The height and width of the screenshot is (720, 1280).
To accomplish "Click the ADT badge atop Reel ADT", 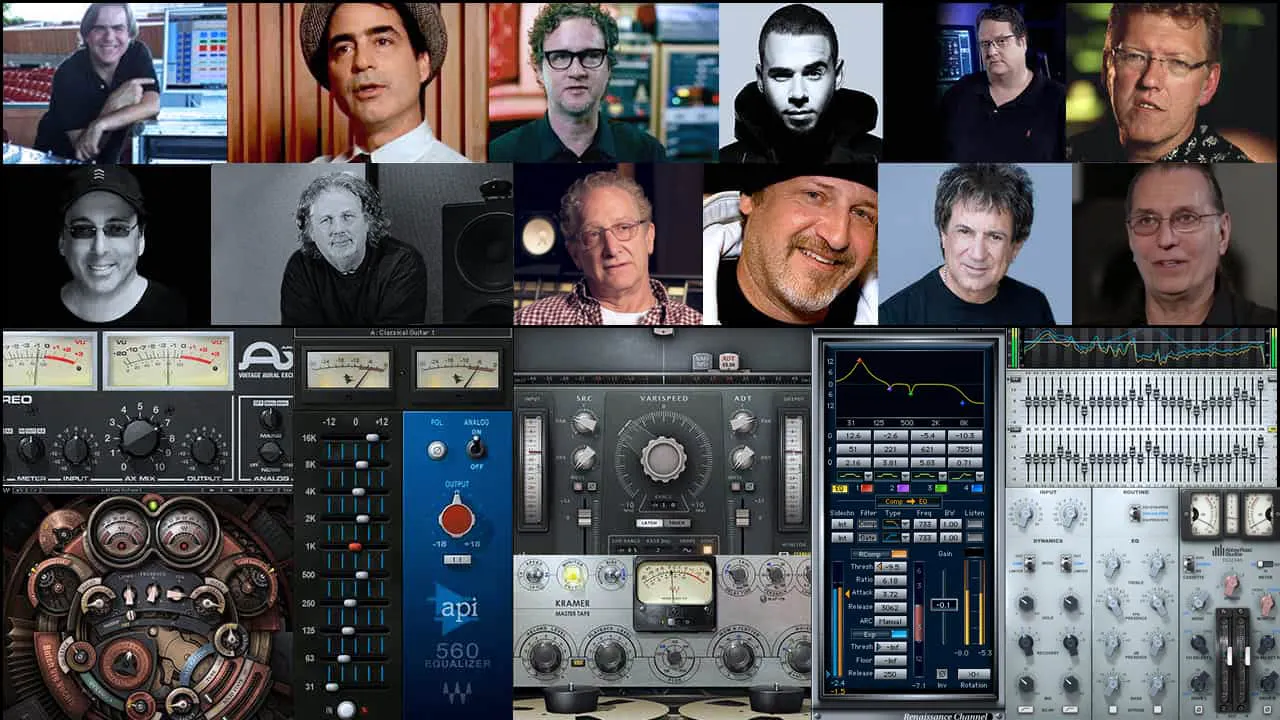I will point(728,361).
